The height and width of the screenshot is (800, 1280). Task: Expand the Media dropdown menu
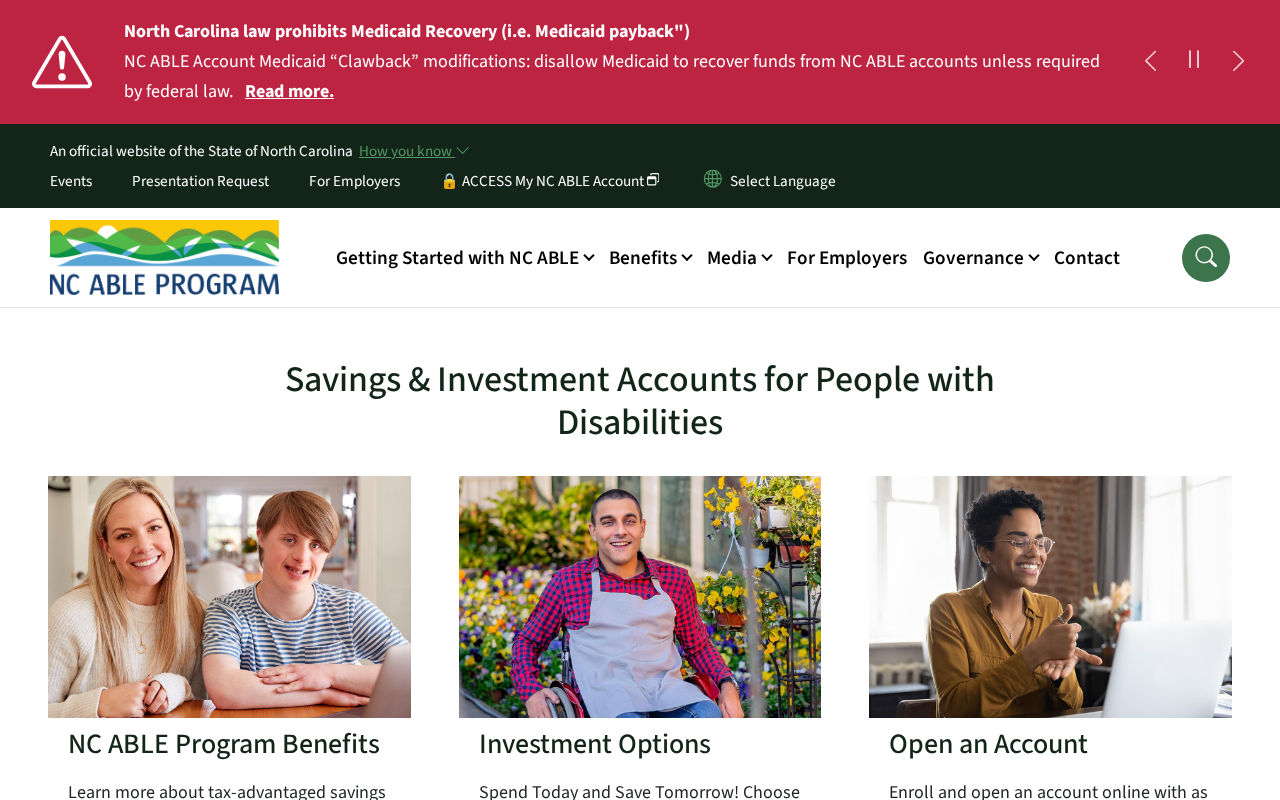click(739, 258)
